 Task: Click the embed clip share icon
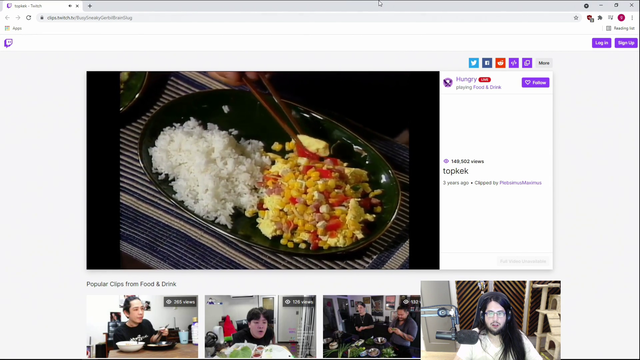click(513, 63)
